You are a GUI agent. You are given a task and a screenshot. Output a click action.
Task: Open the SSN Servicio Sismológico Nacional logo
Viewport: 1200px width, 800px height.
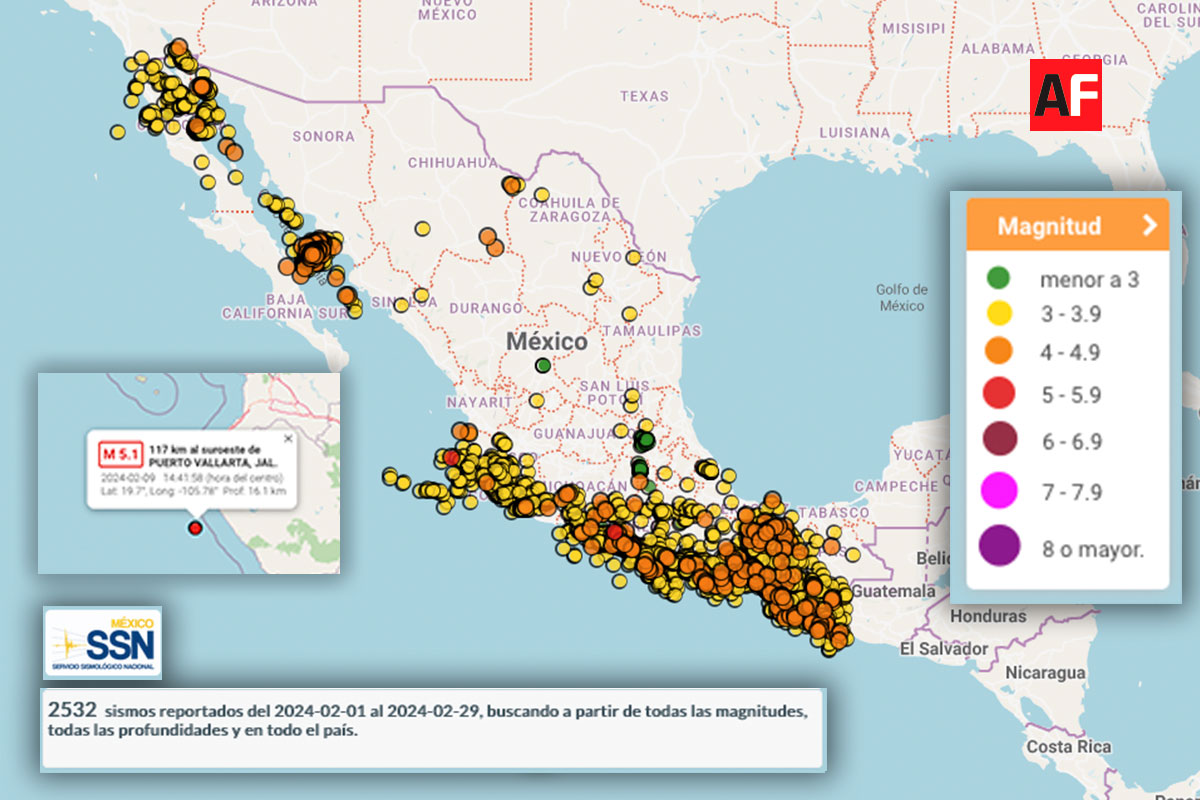(103, 642)
